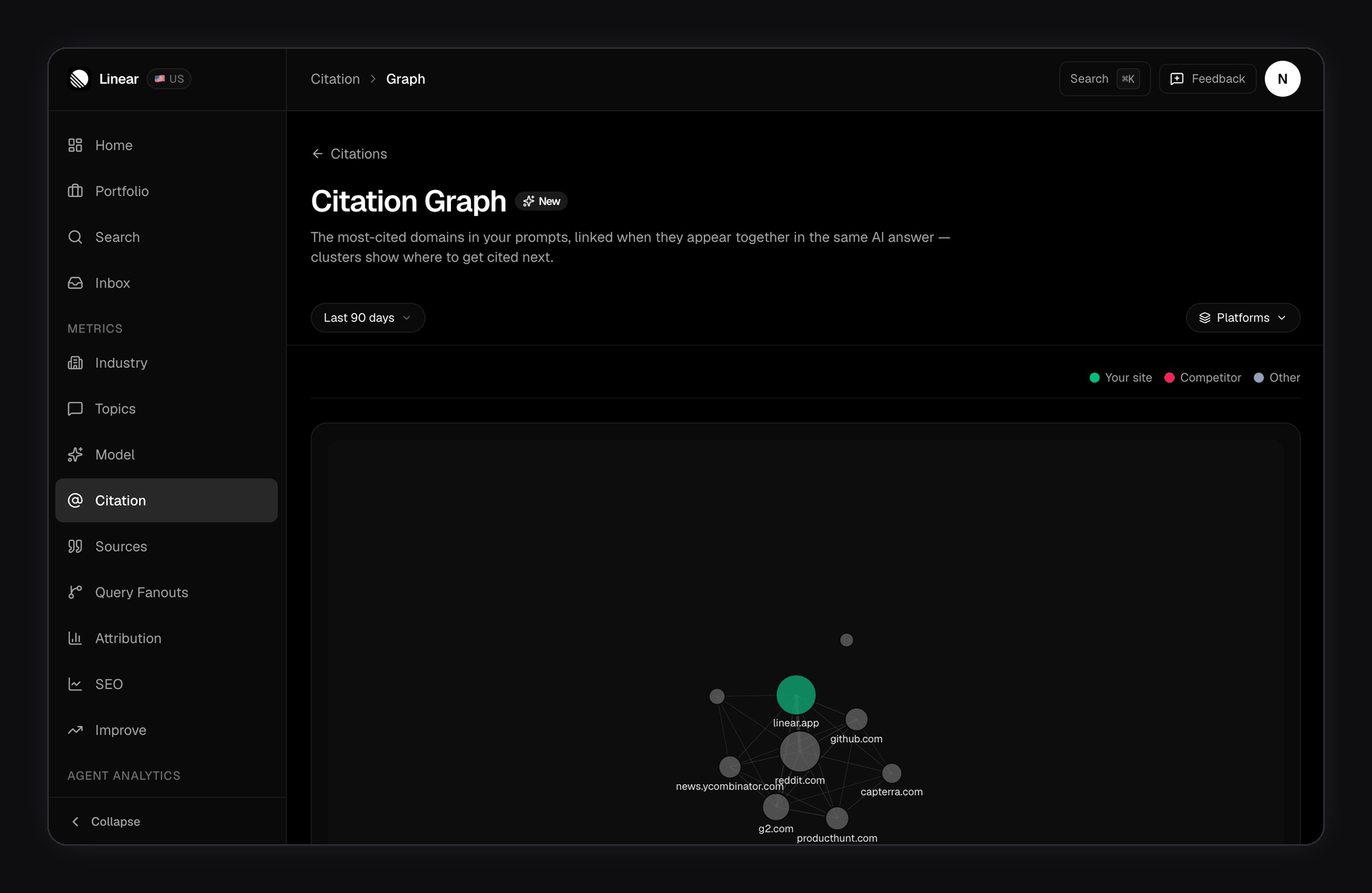Click the Model sparkle icon

click(x=75, y=455)
